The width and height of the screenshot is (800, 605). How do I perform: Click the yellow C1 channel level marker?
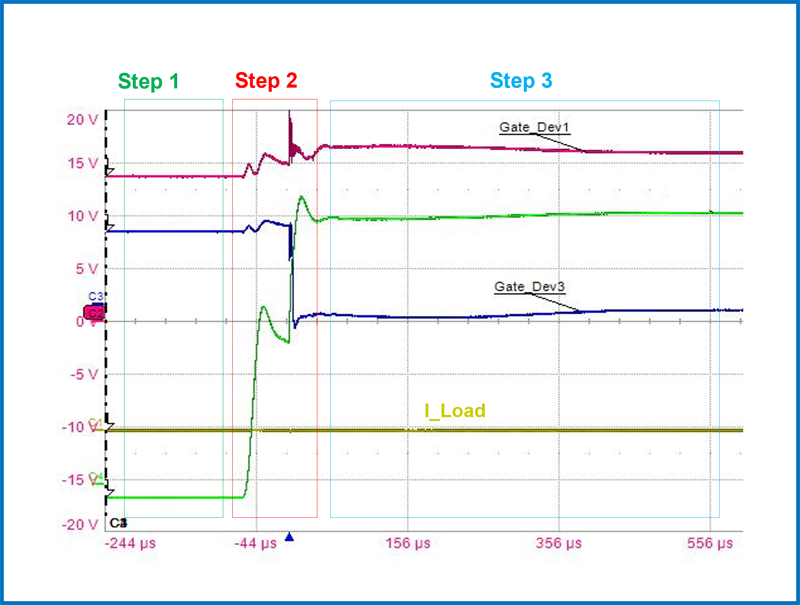95,423
